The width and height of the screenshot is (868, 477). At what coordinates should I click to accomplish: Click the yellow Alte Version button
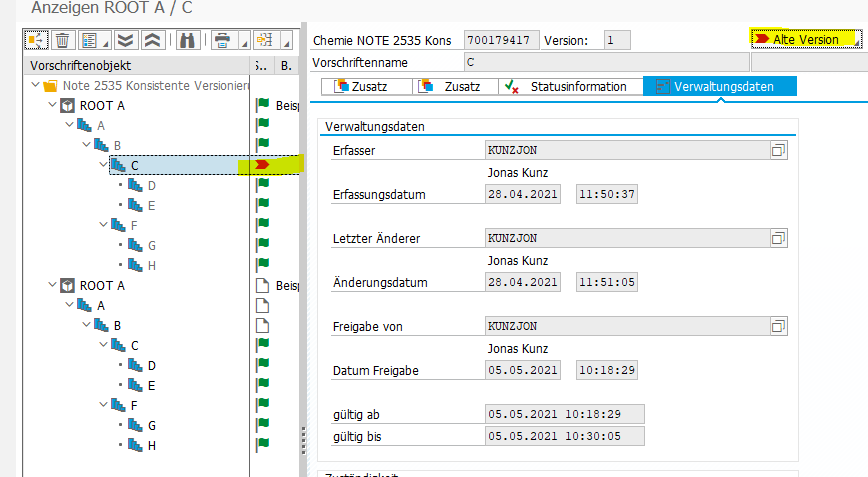804,39
